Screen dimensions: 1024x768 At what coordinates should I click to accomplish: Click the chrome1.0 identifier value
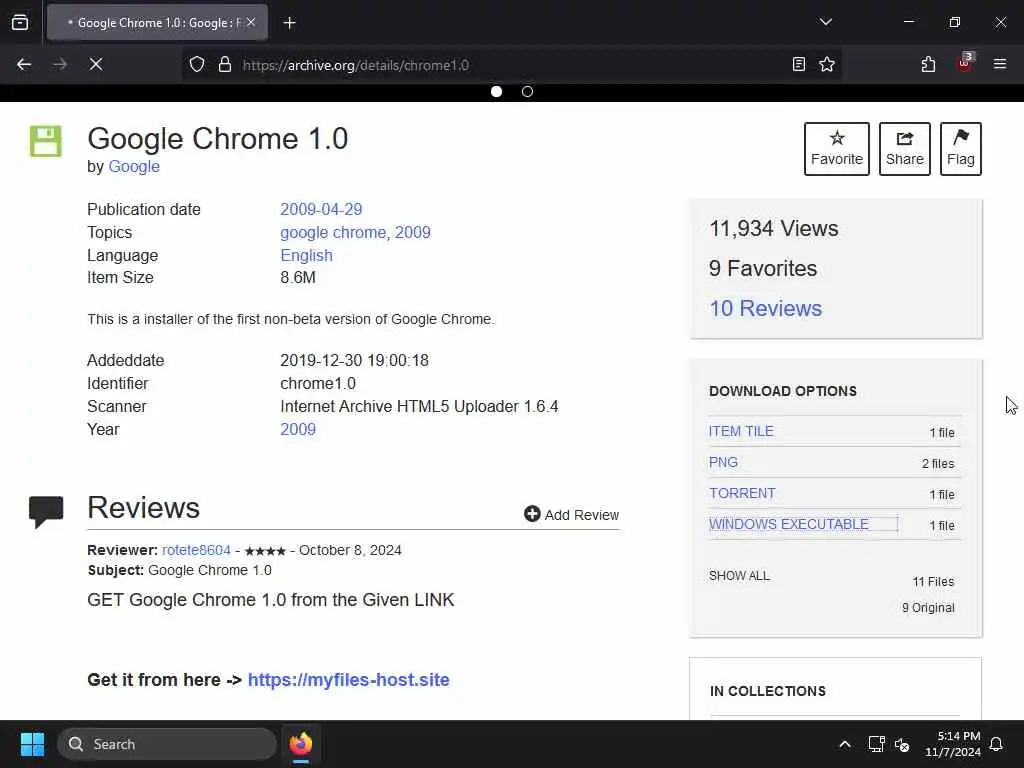pos(318,383)
